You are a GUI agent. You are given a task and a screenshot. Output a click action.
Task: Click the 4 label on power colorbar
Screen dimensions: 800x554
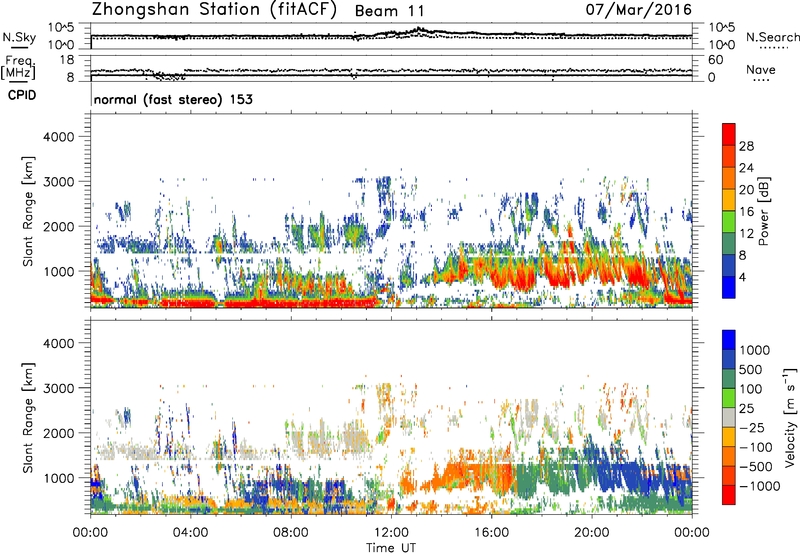(742, 277)
